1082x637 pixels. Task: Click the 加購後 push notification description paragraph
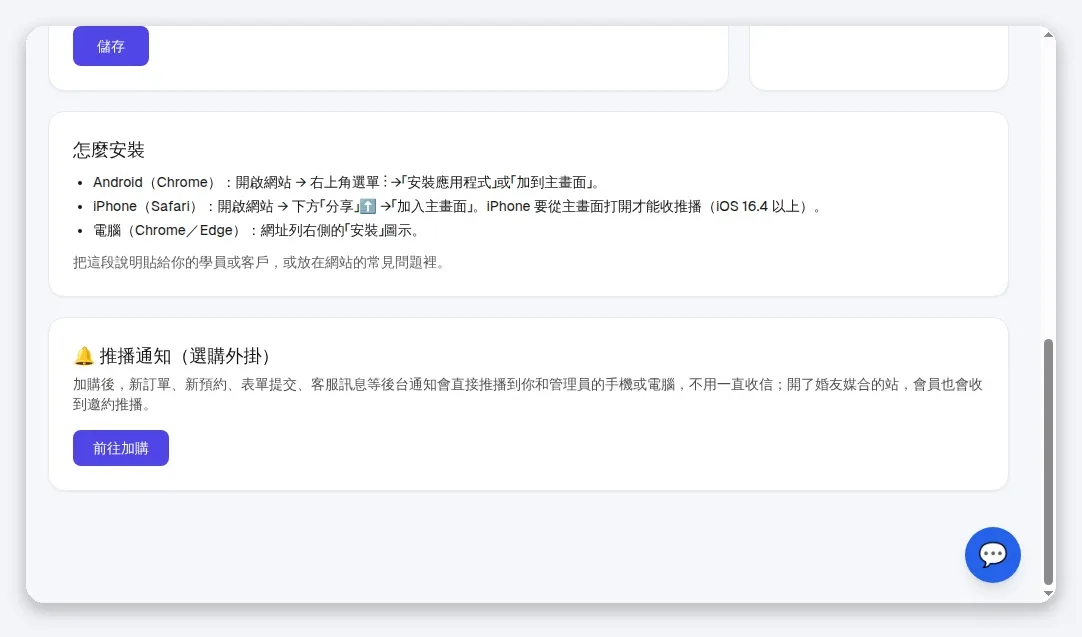tap(528, 394)
